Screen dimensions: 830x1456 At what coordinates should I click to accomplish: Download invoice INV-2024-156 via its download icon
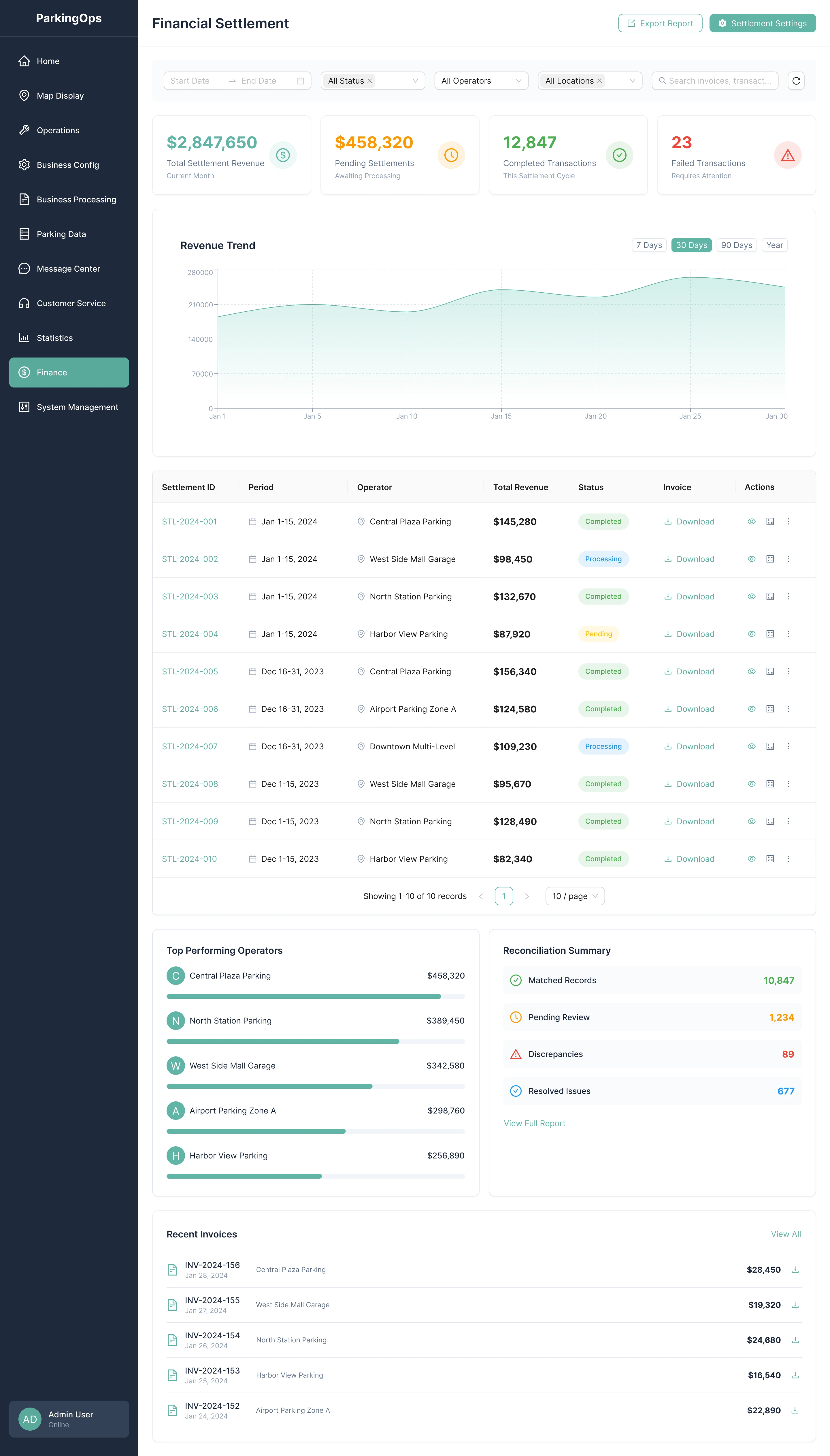click(x=795, y=1269)
